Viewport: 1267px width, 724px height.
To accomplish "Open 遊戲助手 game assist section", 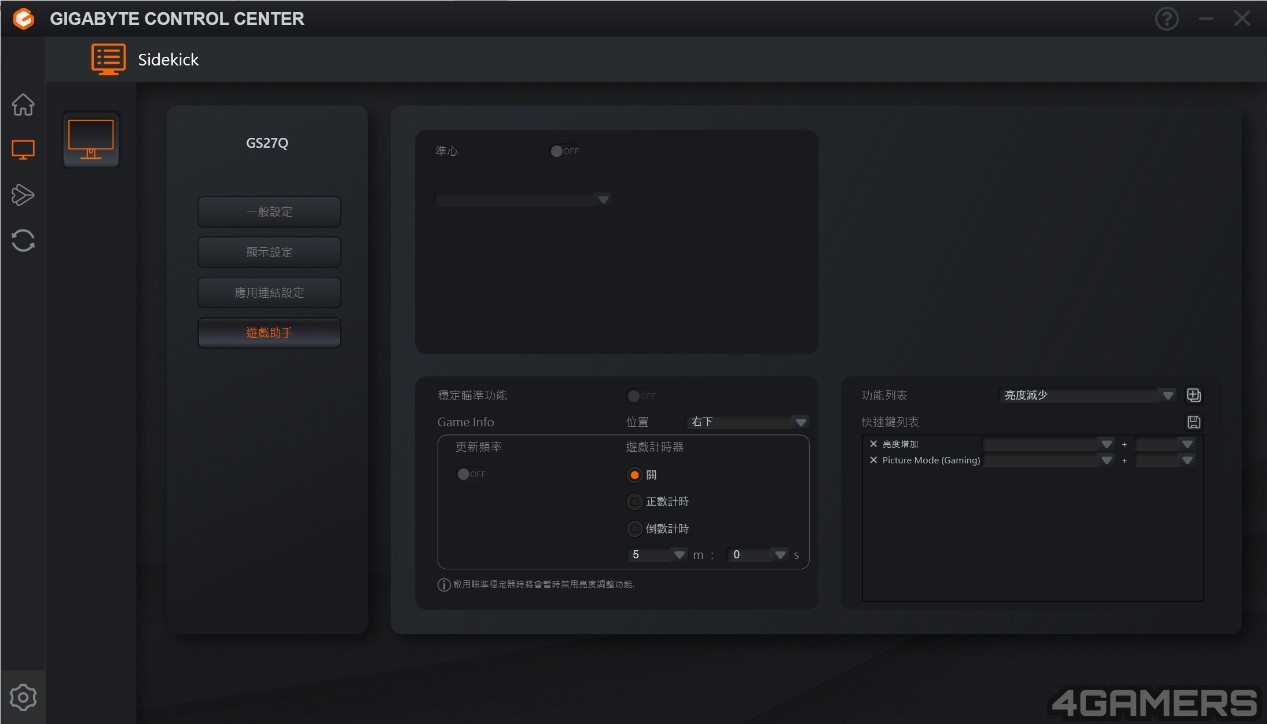I will tap(269, 333).
